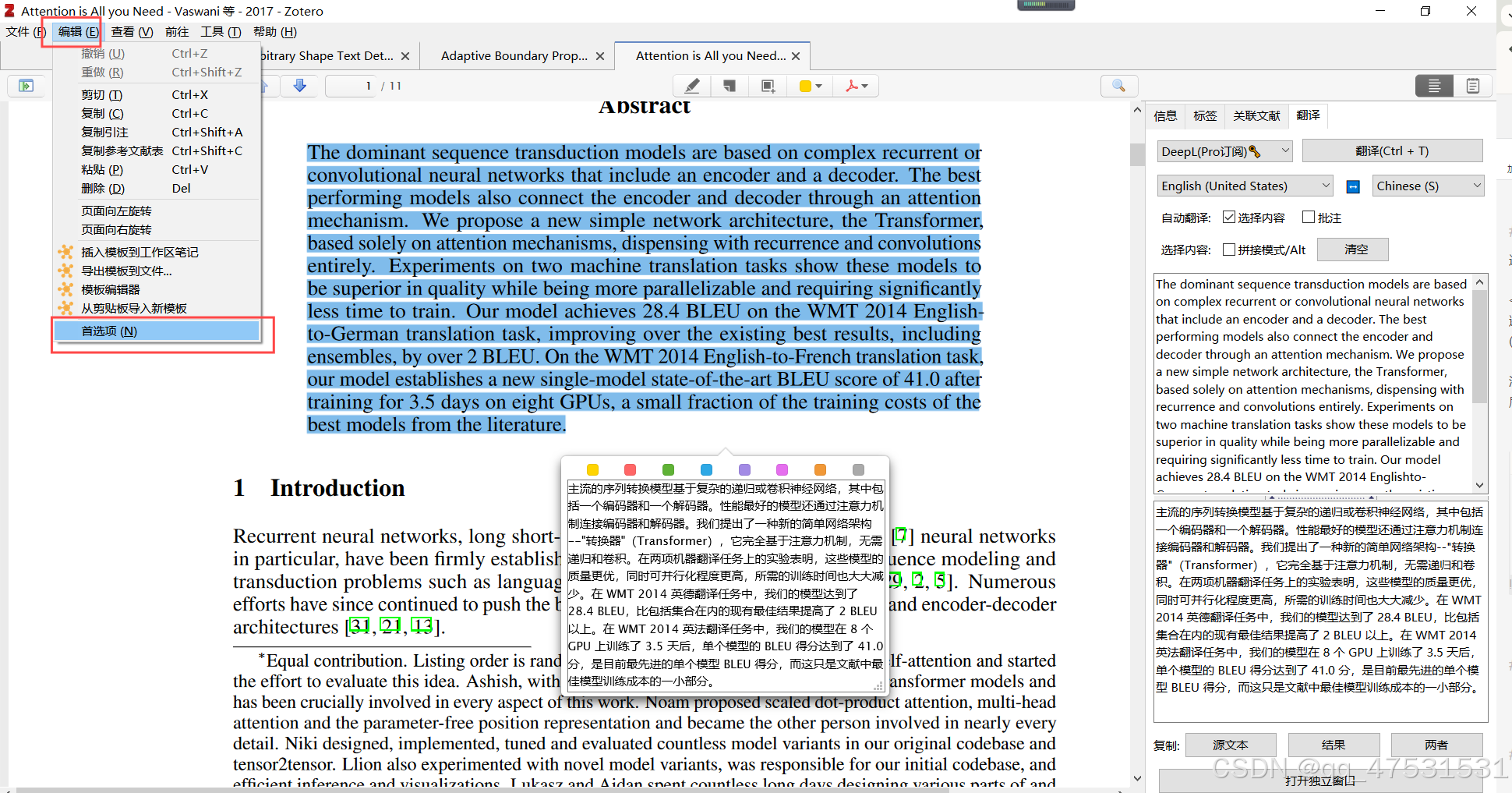
Task: Open the 前往 menu
Action: pyautogui.click(x=177, y=32)
